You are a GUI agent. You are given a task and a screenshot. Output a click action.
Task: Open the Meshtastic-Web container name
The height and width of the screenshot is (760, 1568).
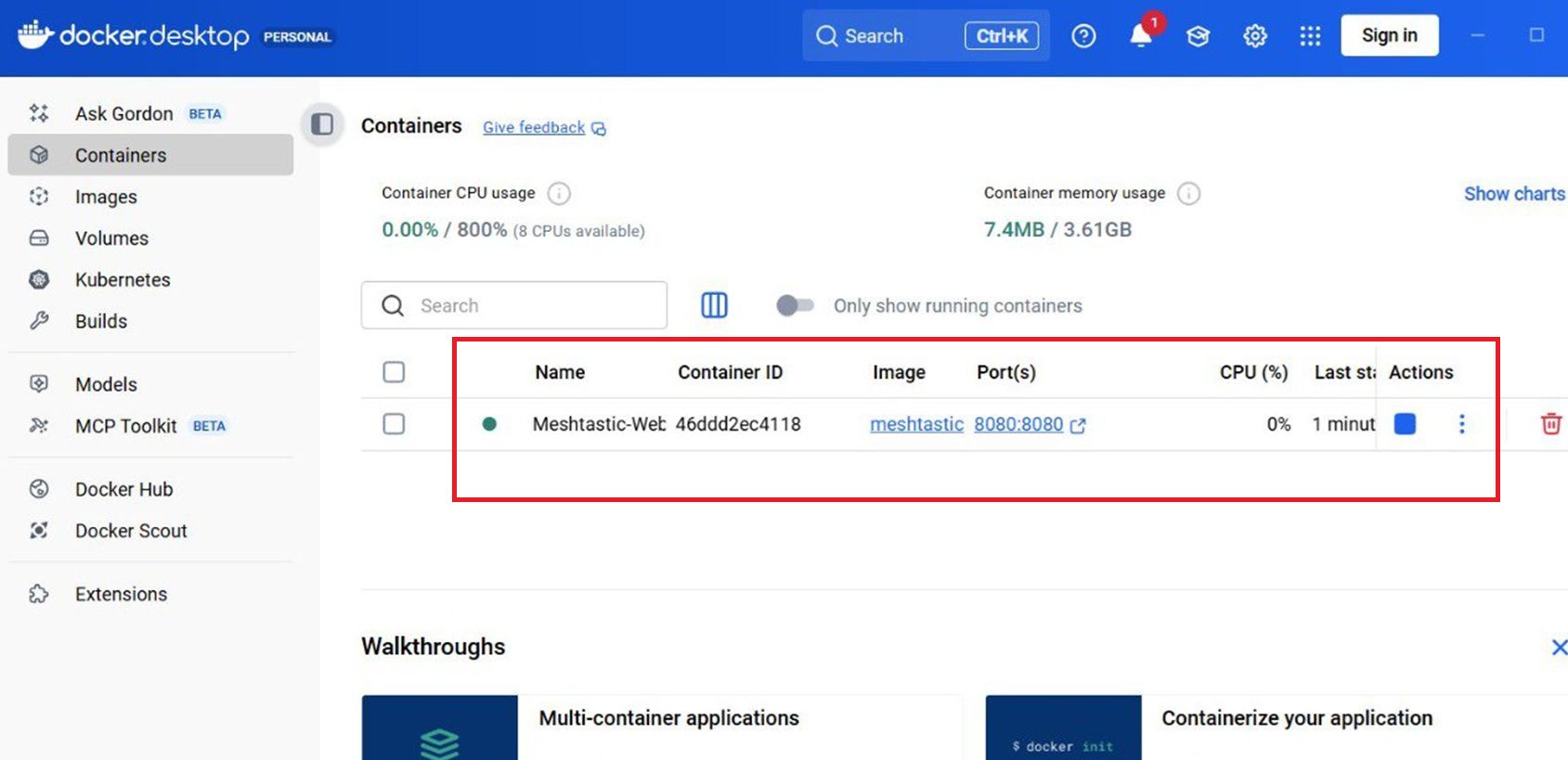(x=599, y=424)
